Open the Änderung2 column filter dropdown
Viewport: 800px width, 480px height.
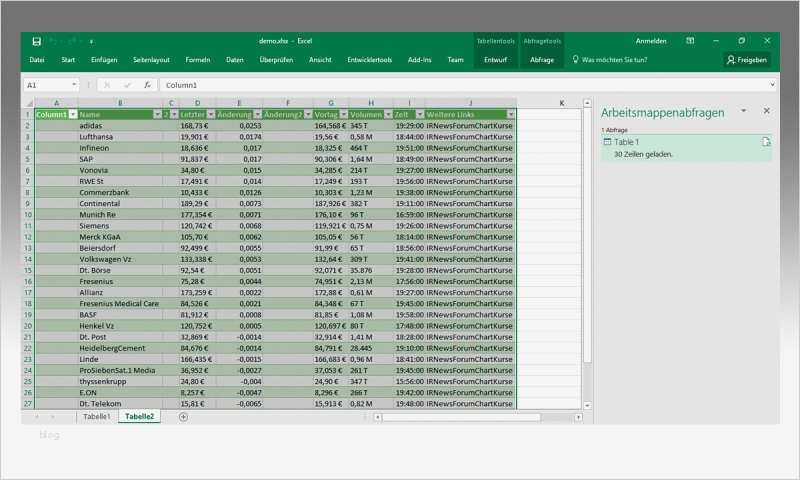click(308, 114)
